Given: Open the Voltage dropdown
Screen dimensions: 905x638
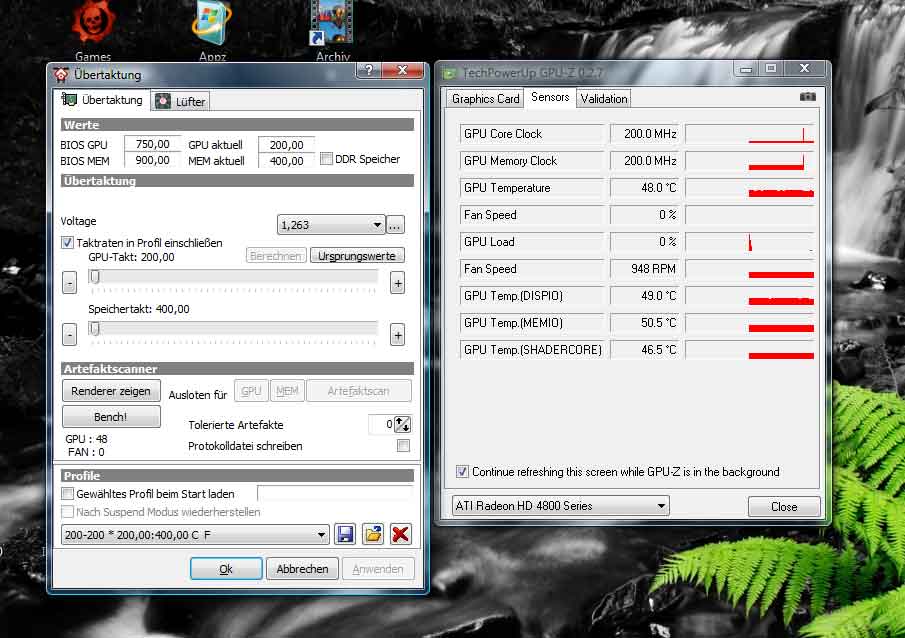Looking at the screenshot, I should (331, 225).
